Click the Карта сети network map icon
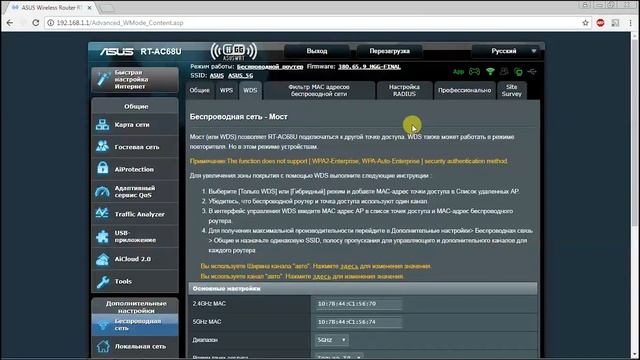This screenshot has height=360, width=640. tap(102, 124)
